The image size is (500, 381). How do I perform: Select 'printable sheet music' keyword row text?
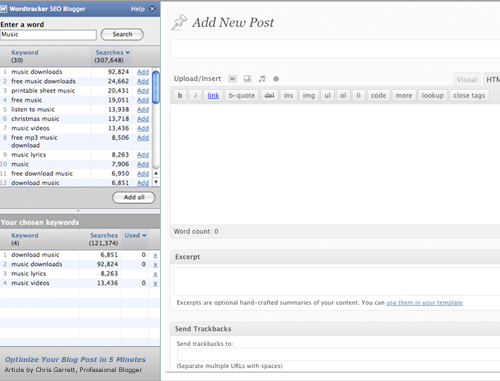click(43, 91)
